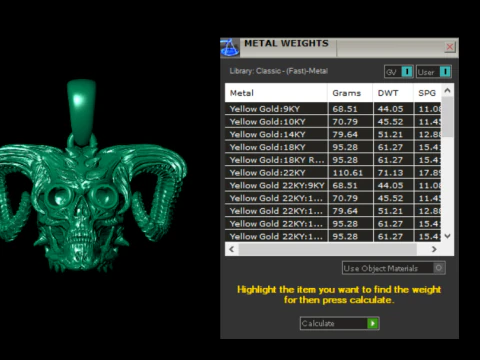Select the Yellow Gold:9KY row
Image resolution: width=480 pixels, height=360 pixels.
pos(333,109)
